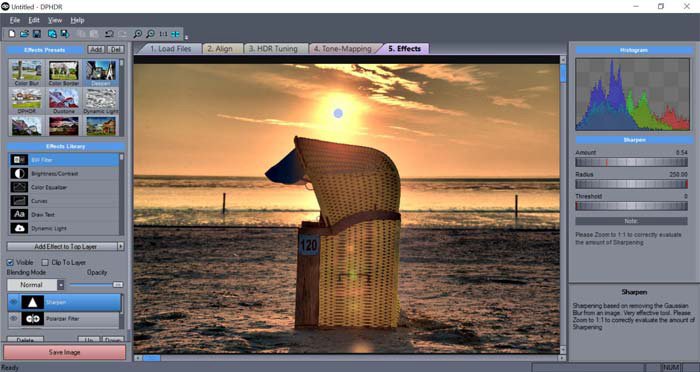Viewport: 700px width, 372px height.
Task: Expand the Add Effect arrow menu
Action: click(x=121, y=247)
